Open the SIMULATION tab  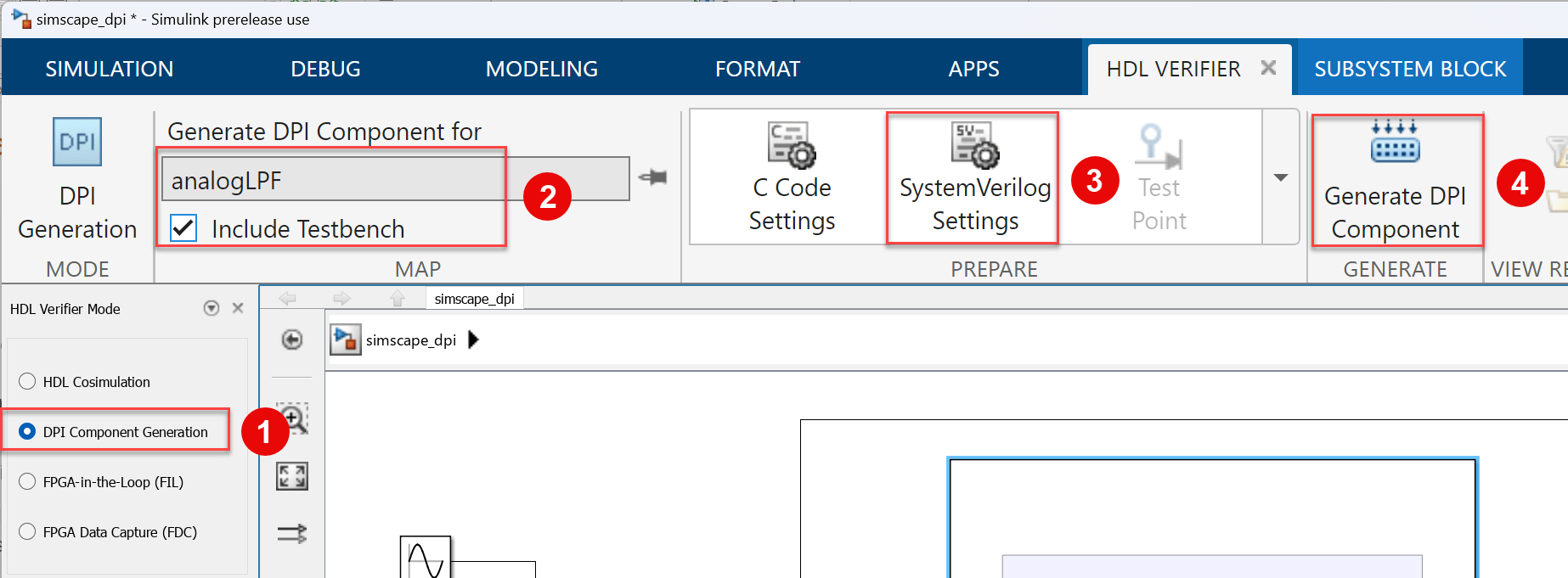(110, 69)
